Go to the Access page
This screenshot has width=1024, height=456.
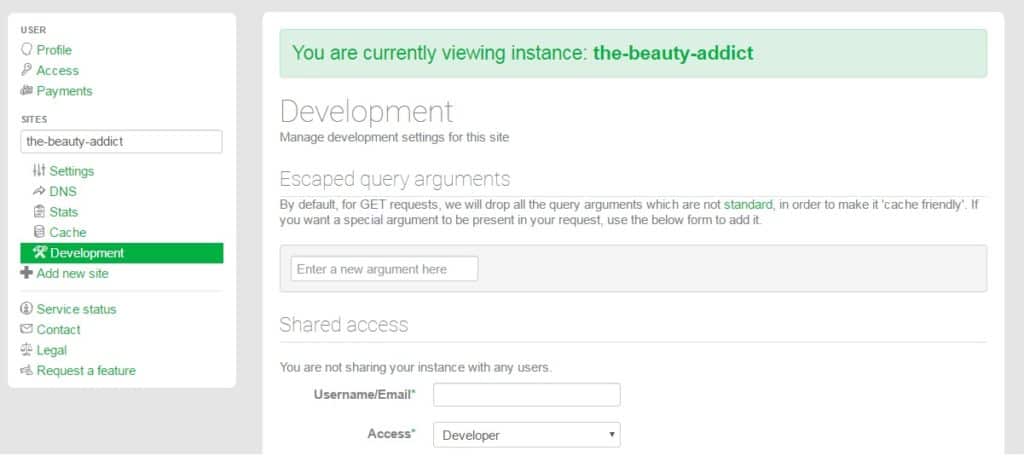click(x=57, y=70)
